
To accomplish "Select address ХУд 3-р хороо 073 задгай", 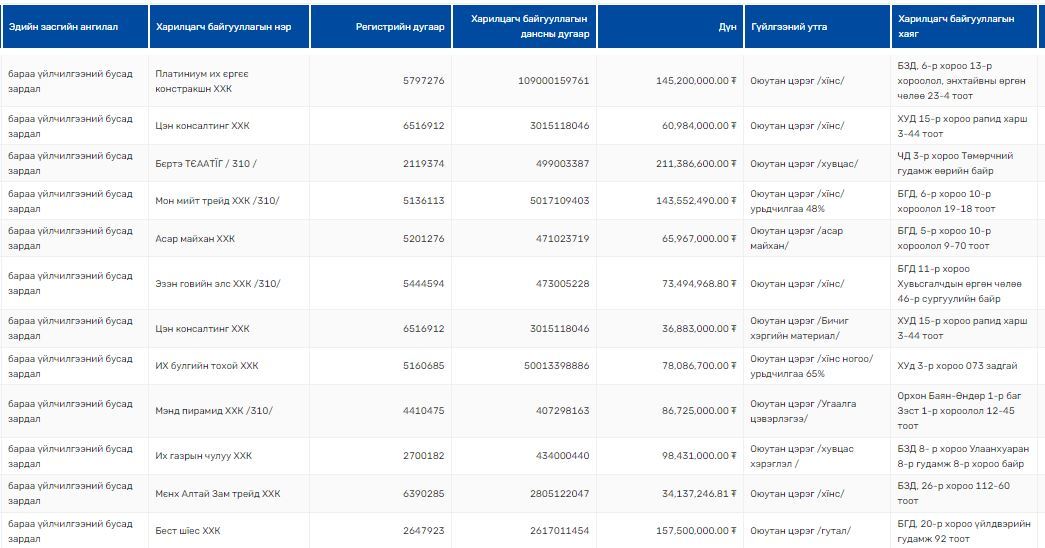I will tap(957, 366).
